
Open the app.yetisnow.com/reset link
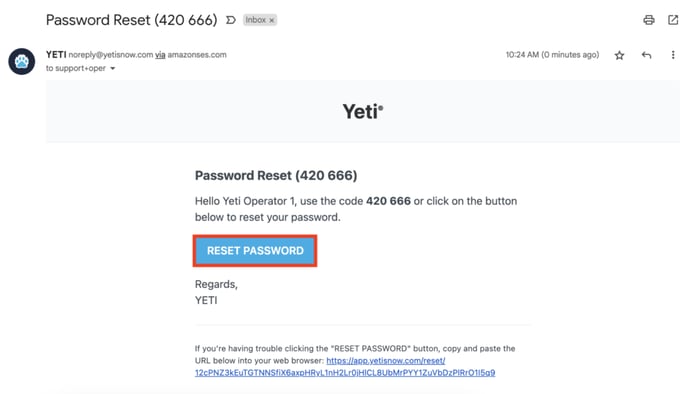[386, 361]
